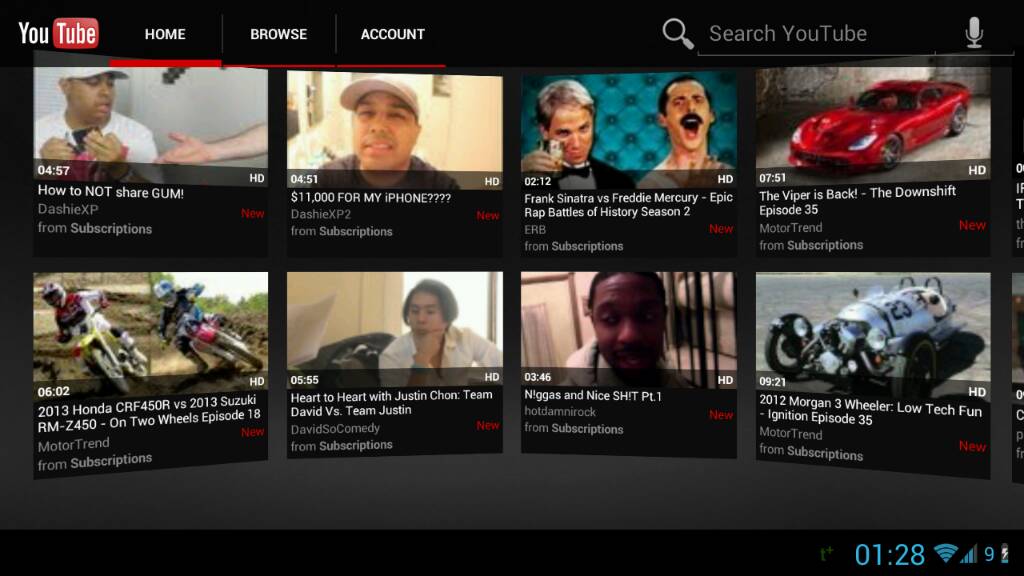Click the 'Heart to Heart with Justin Chon' title
Image resolution: width=1024 pixels, height=576 pixels.
pyautogui.click(x=391, y=403)
